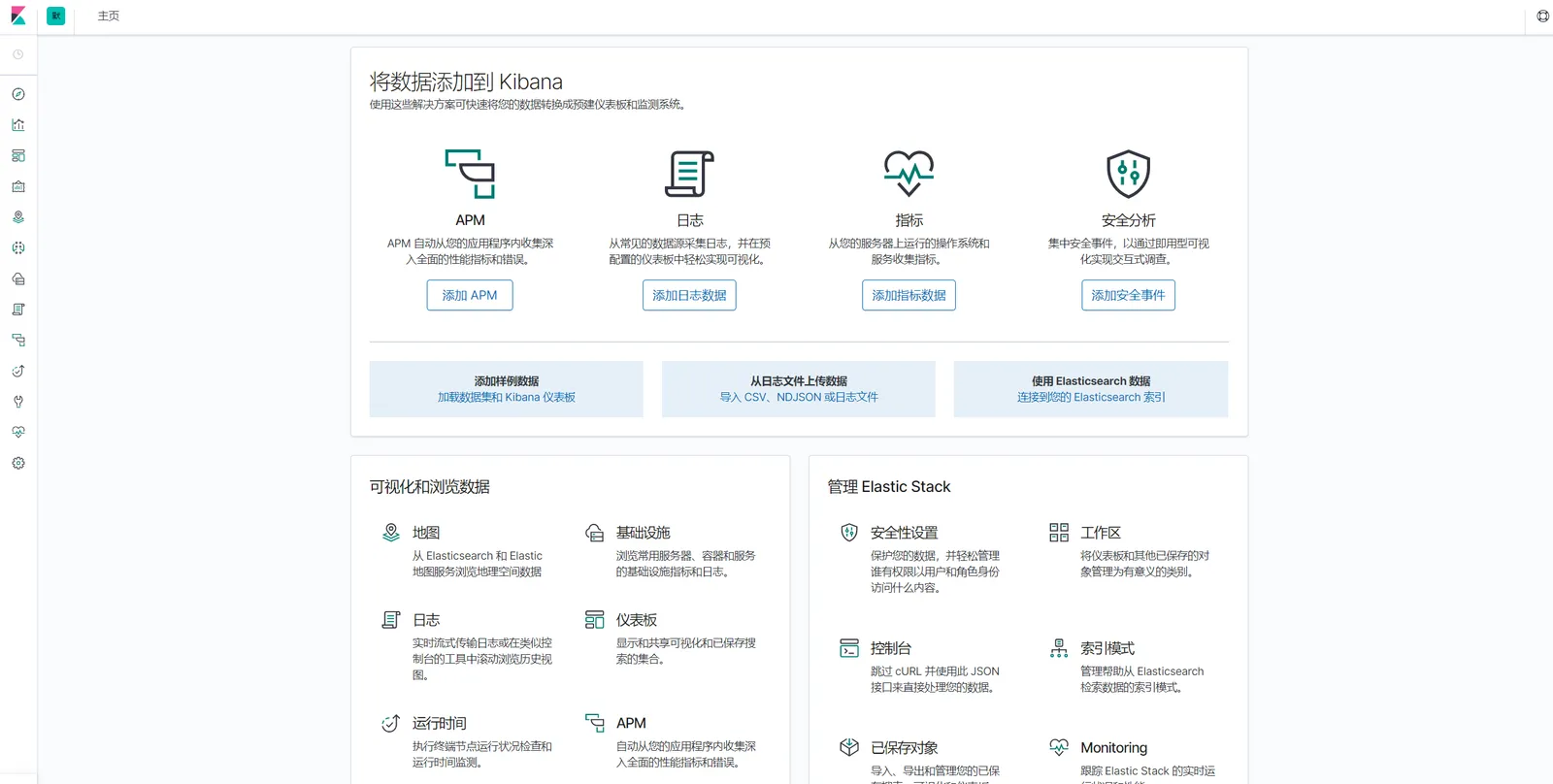Open the 地图 link title
This screenshot has width=1553, height=784.
[426, 533]
